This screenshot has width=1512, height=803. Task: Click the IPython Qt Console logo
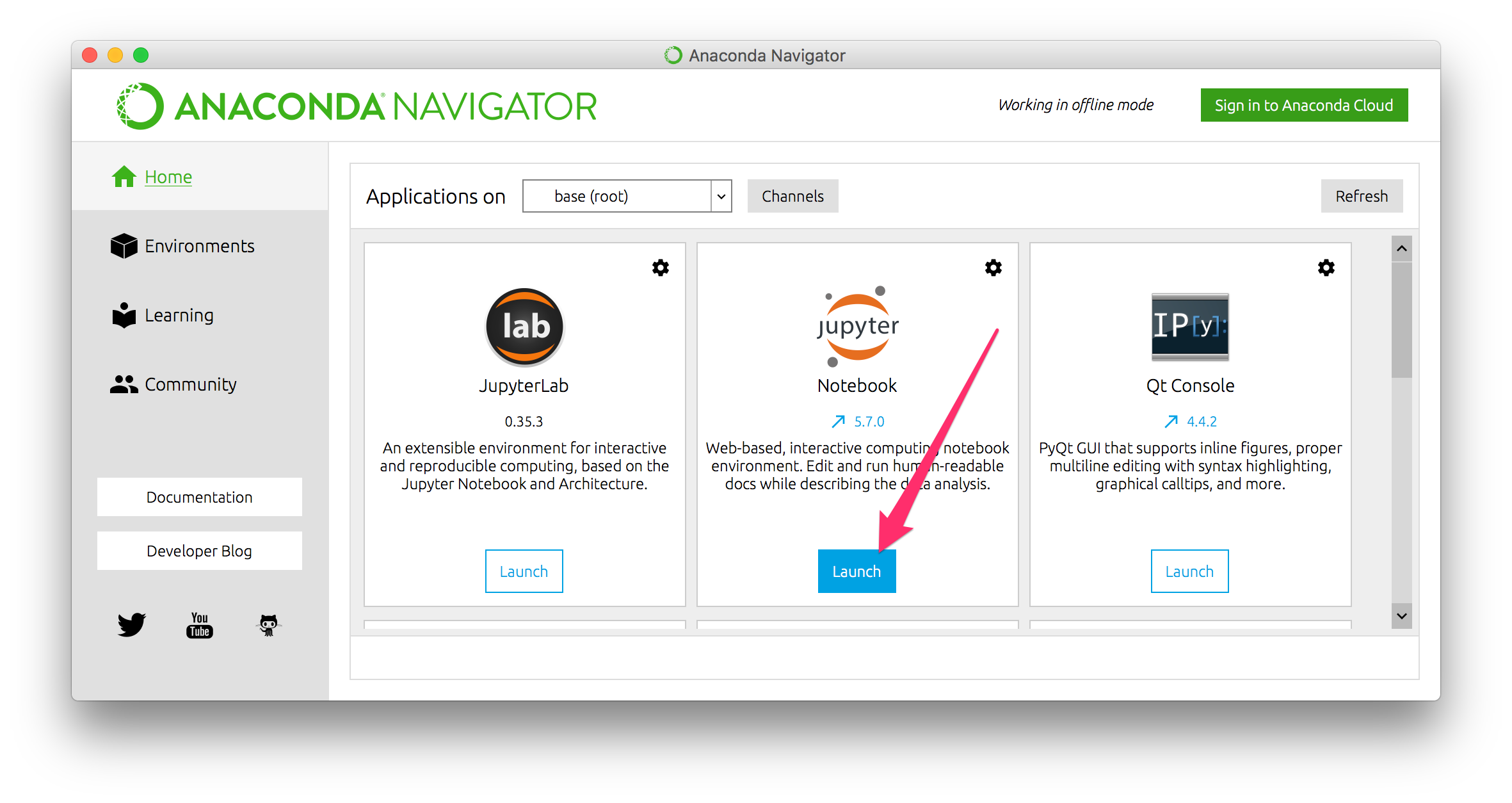(1190, 327)
